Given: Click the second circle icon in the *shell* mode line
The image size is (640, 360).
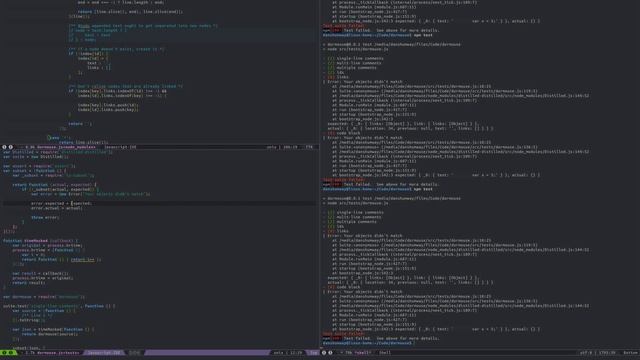Looking at the screenshot, I should 330,353.
